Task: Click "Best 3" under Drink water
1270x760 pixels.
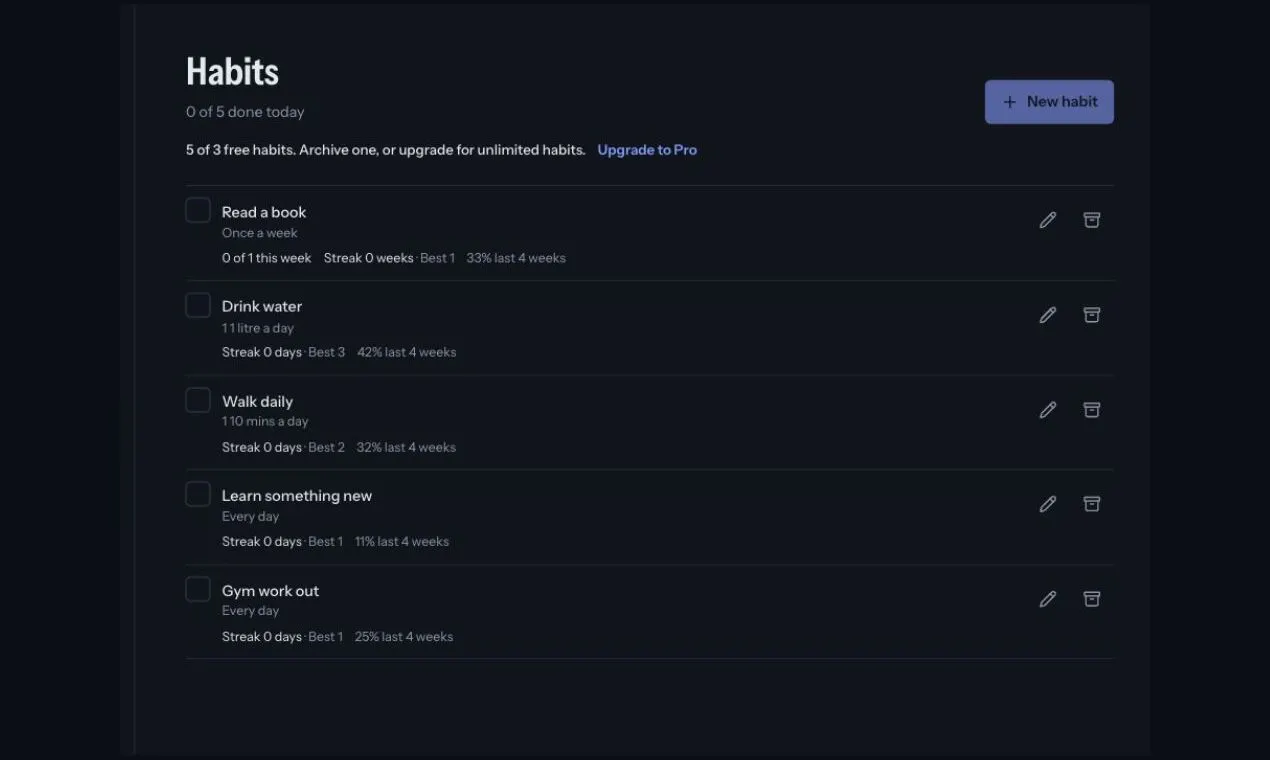Action: click(x=326, y=352)
